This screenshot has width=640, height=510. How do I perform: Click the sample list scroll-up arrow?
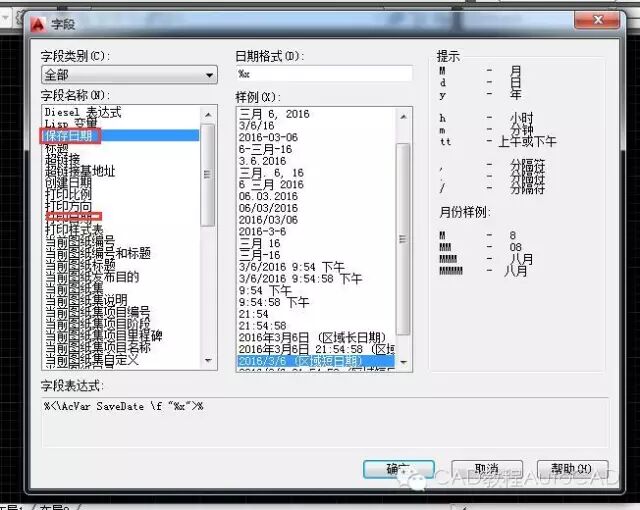click(x=403, y=118)
